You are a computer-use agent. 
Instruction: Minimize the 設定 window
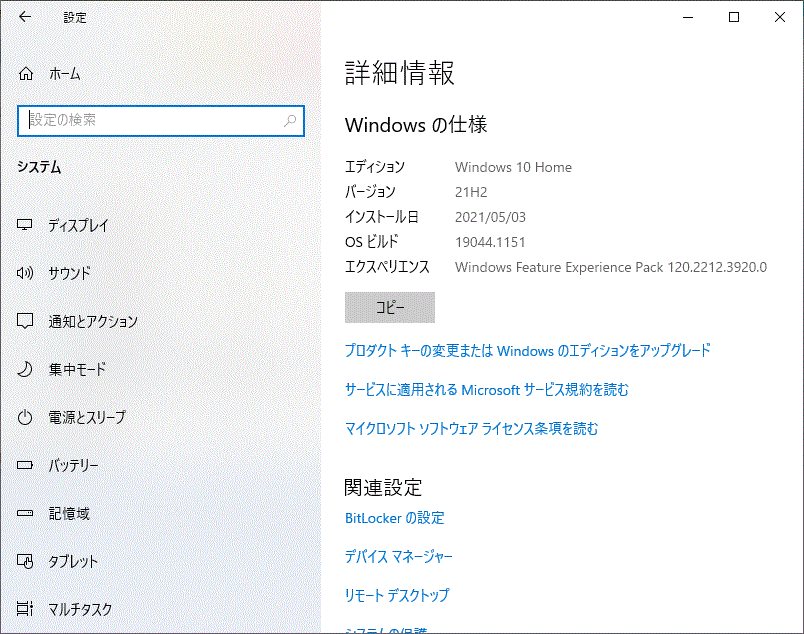tap(688, 17)
